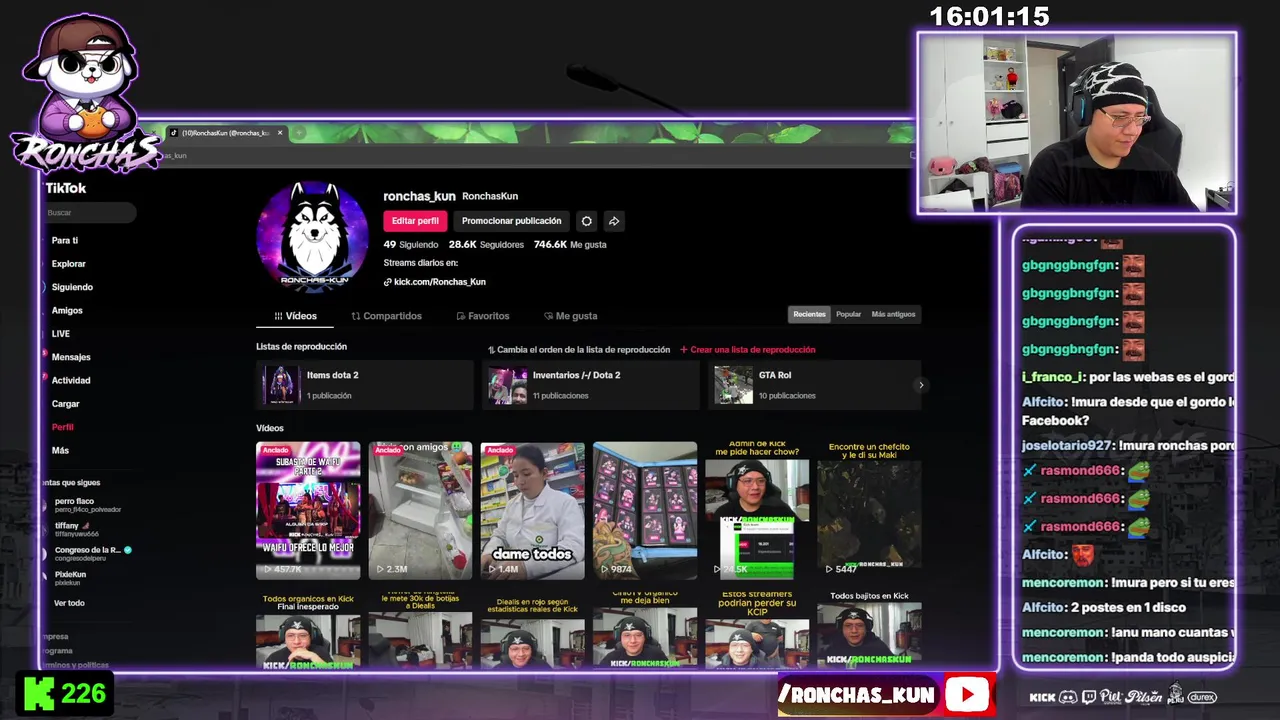Open followed account PixieKun
The height and width of the screenshot is (720, 1280).
pyautogui.click(x=72, y=578)
